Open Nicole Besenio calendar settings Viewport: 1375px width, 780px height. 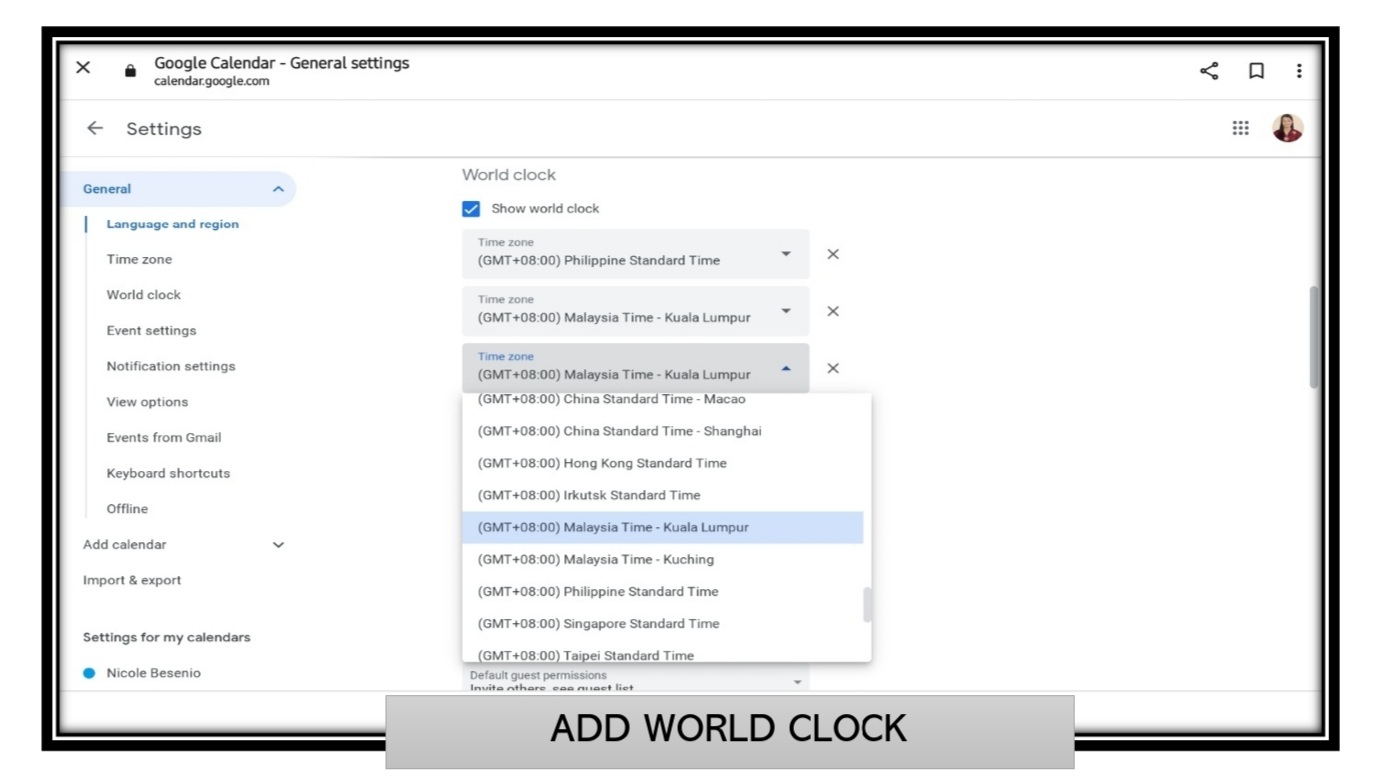click(x=153, y=673)
